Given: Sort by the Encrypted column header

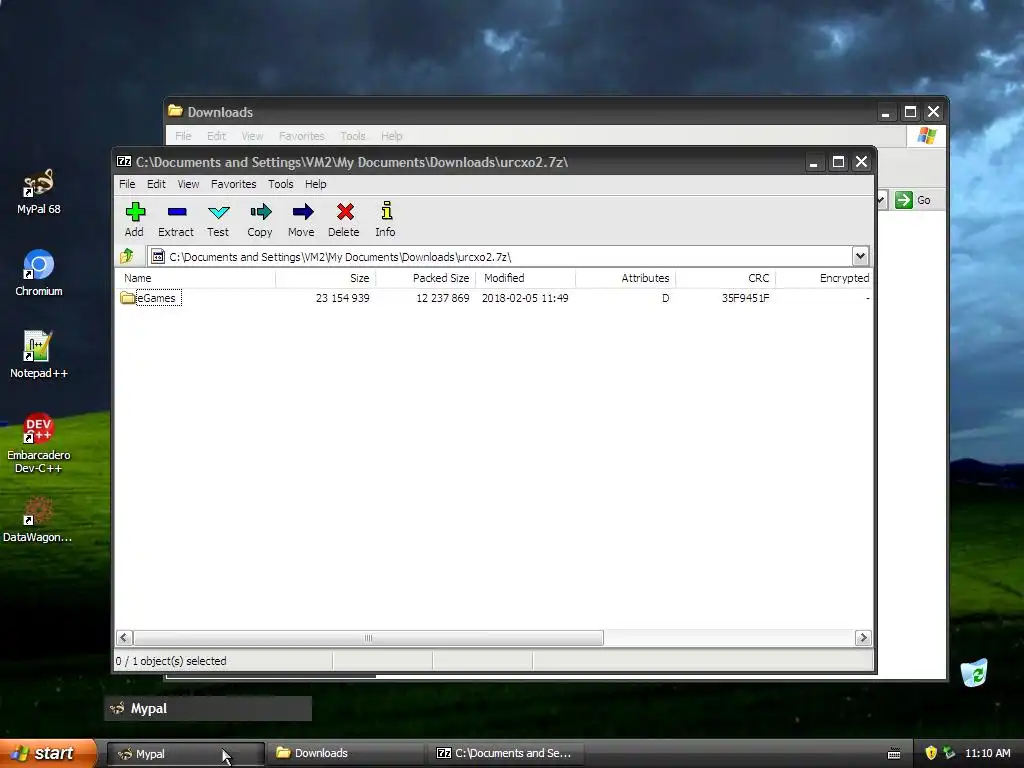Looking at the screenshot, I should coord(824,278).
